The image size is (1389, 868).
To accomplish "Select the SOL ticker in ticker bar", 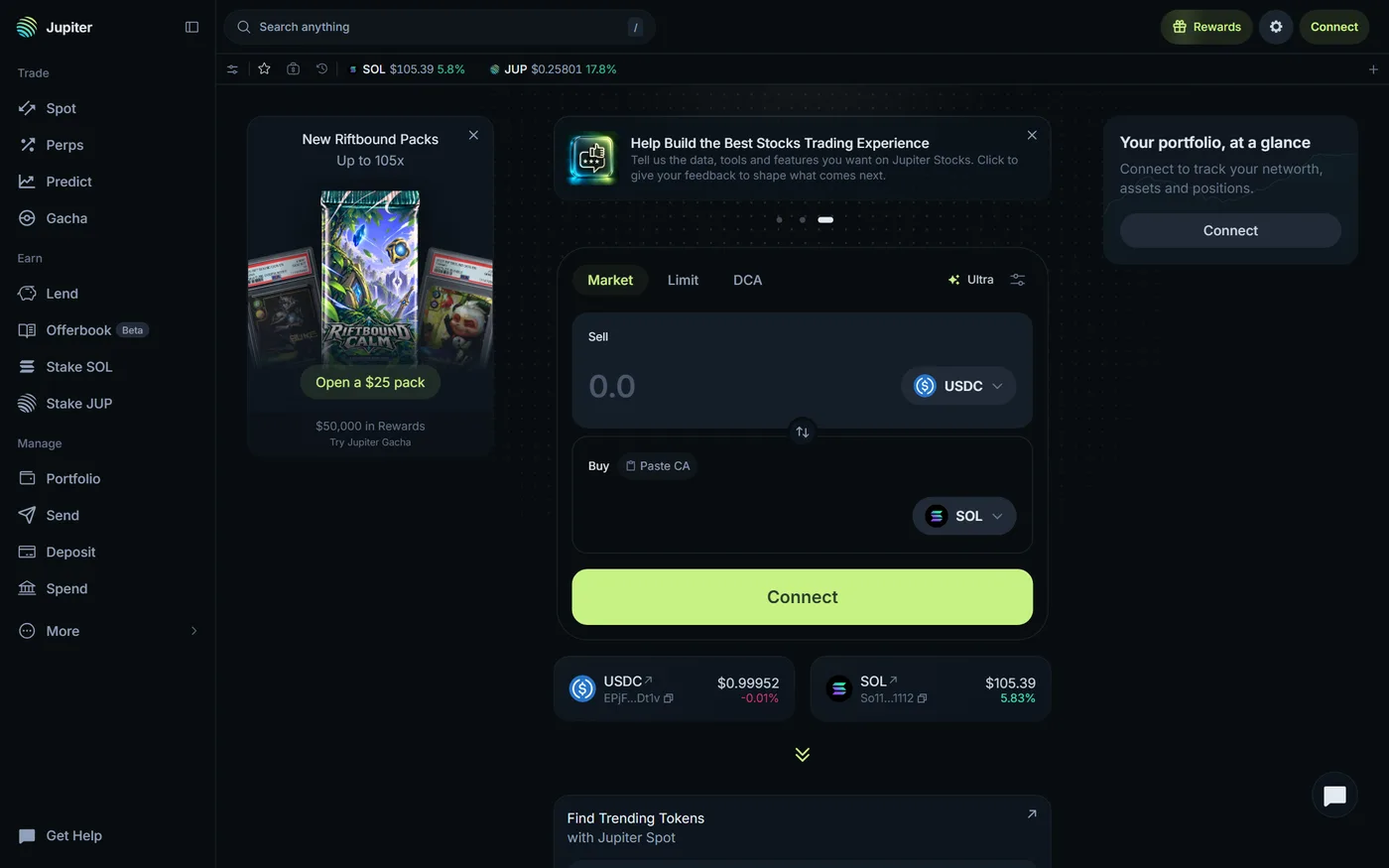I will [x=407, y=69].
